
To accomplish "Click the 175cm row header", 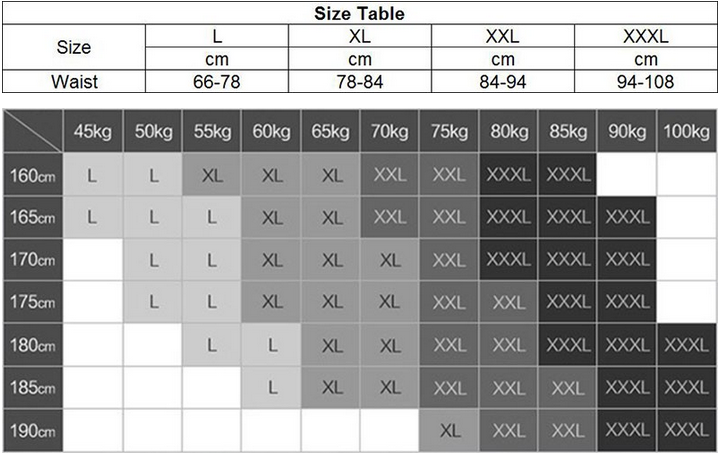I will pos(33,303).
